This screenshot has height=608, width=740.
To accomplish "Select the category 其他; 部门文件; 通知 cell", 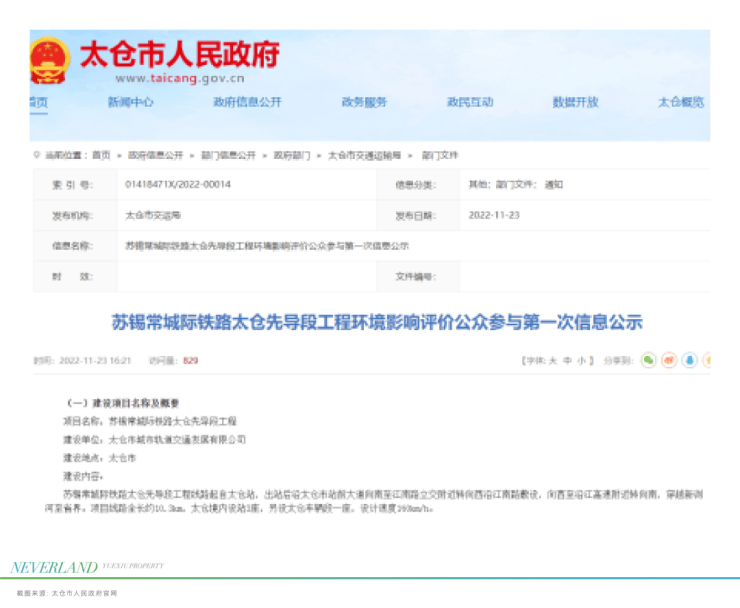I will [515, 185].
